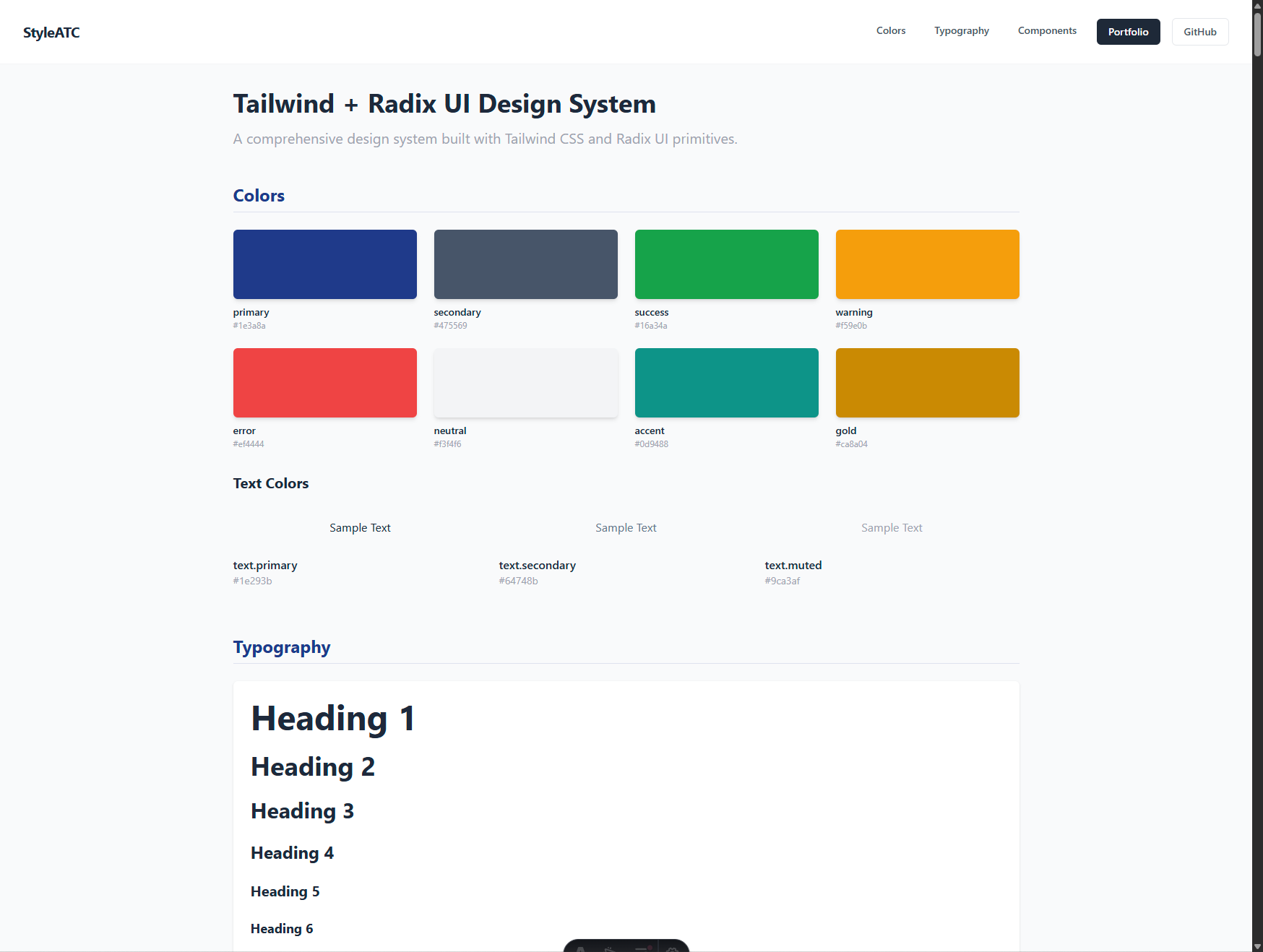Click the #475569 hex value
1263x952 pixels.
pyautogui.click(x=450, y=326)
